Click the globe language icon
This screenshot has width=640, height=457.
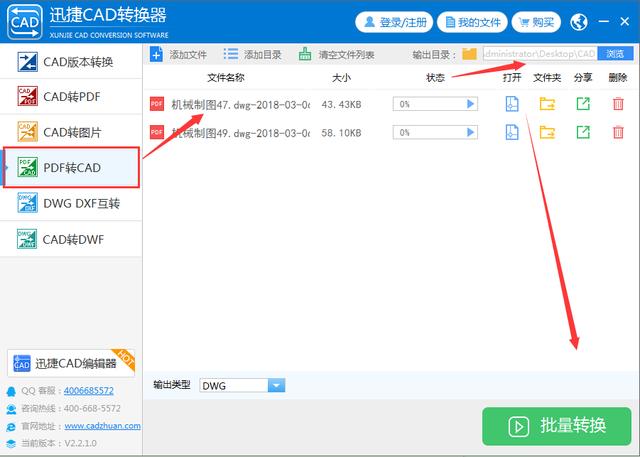click(579, 22)
